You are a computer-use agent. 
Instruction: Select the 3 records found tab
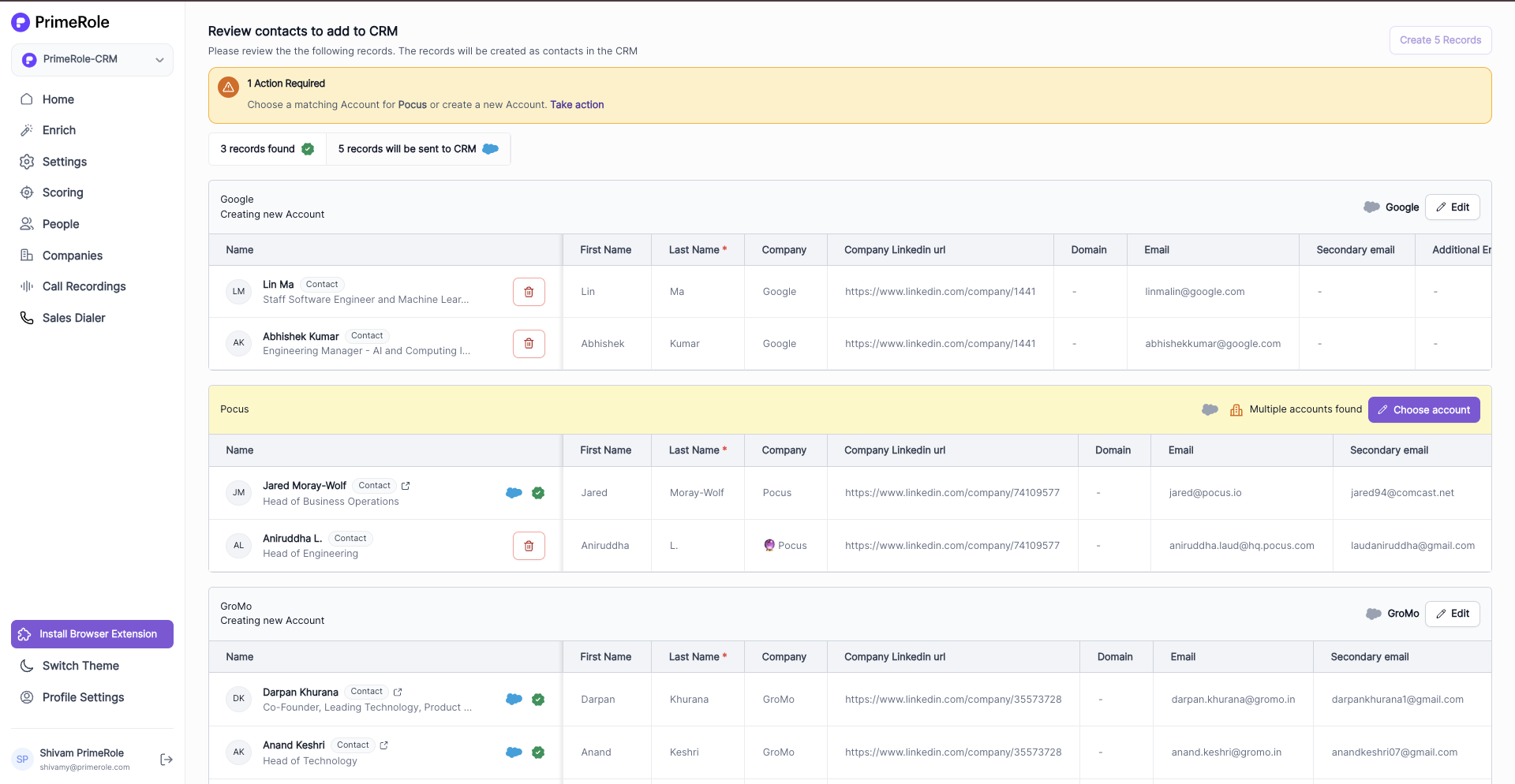(267, 149)
